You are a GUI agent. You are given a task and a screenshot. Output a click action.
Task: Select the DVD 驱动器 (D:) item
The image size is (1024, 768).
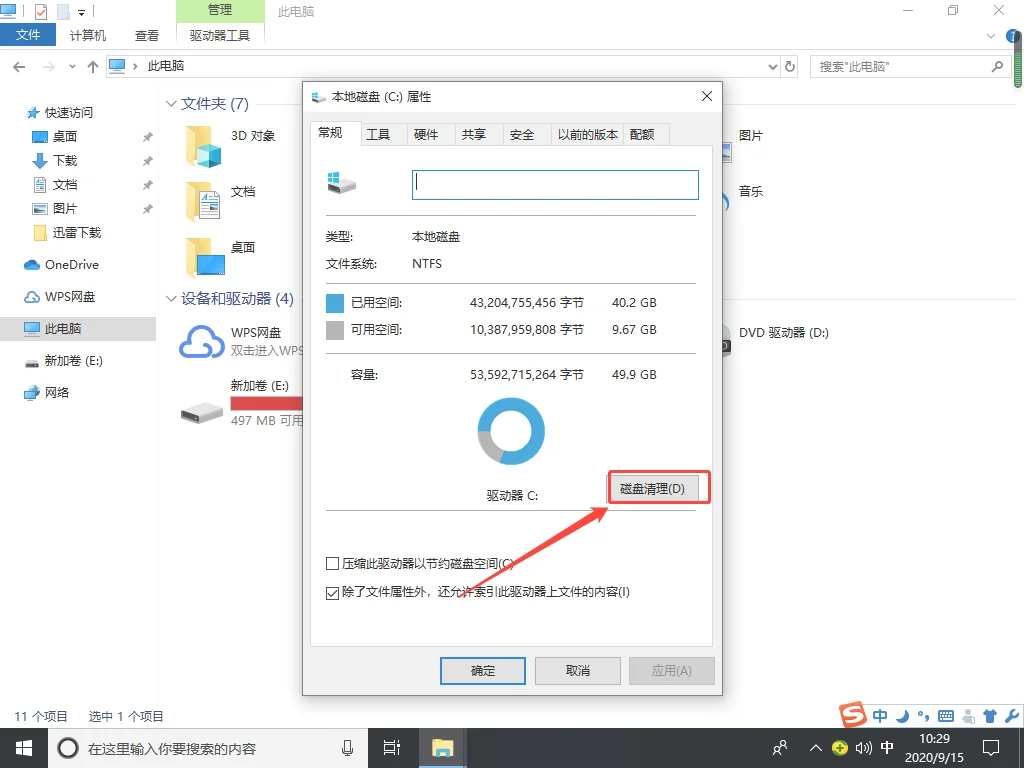coord(784,333)
